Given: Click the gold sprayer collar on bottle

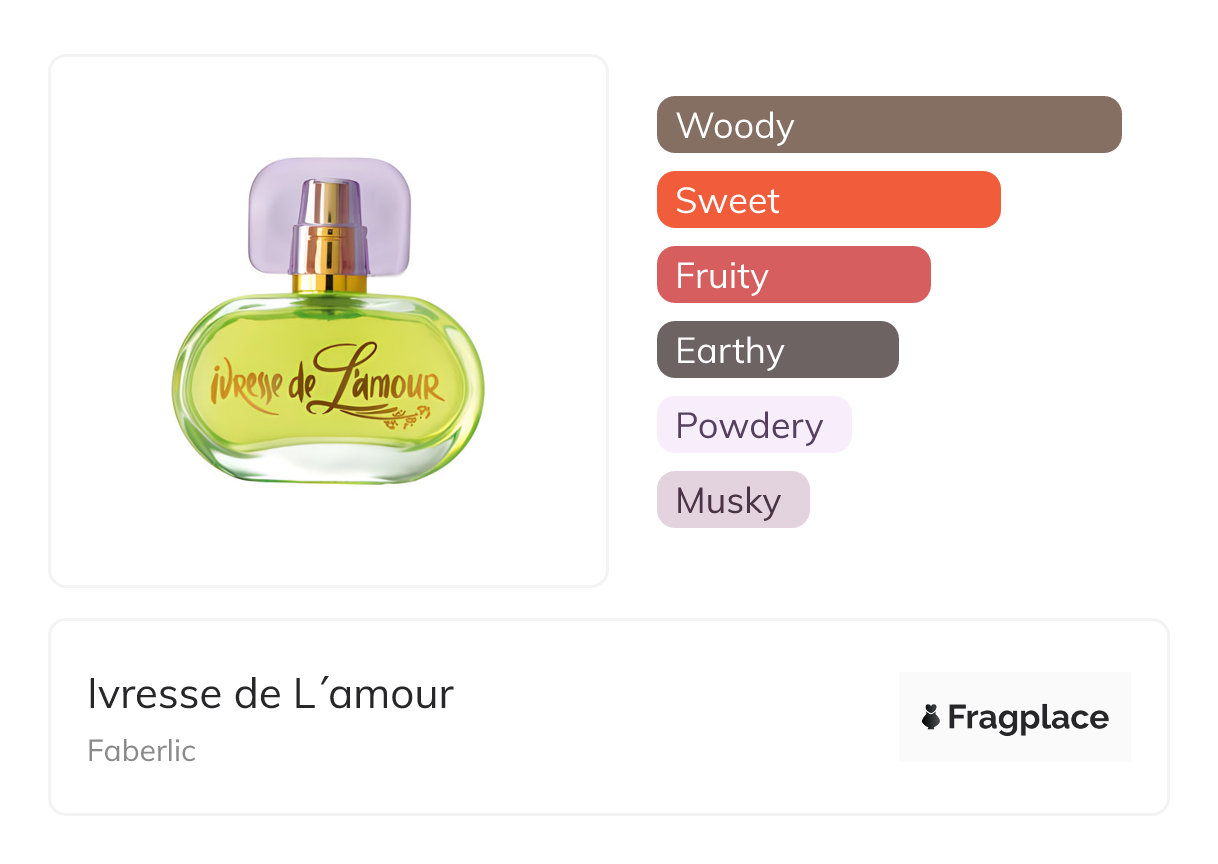Looking at the screenshot, I should click(x=330, y=260).
